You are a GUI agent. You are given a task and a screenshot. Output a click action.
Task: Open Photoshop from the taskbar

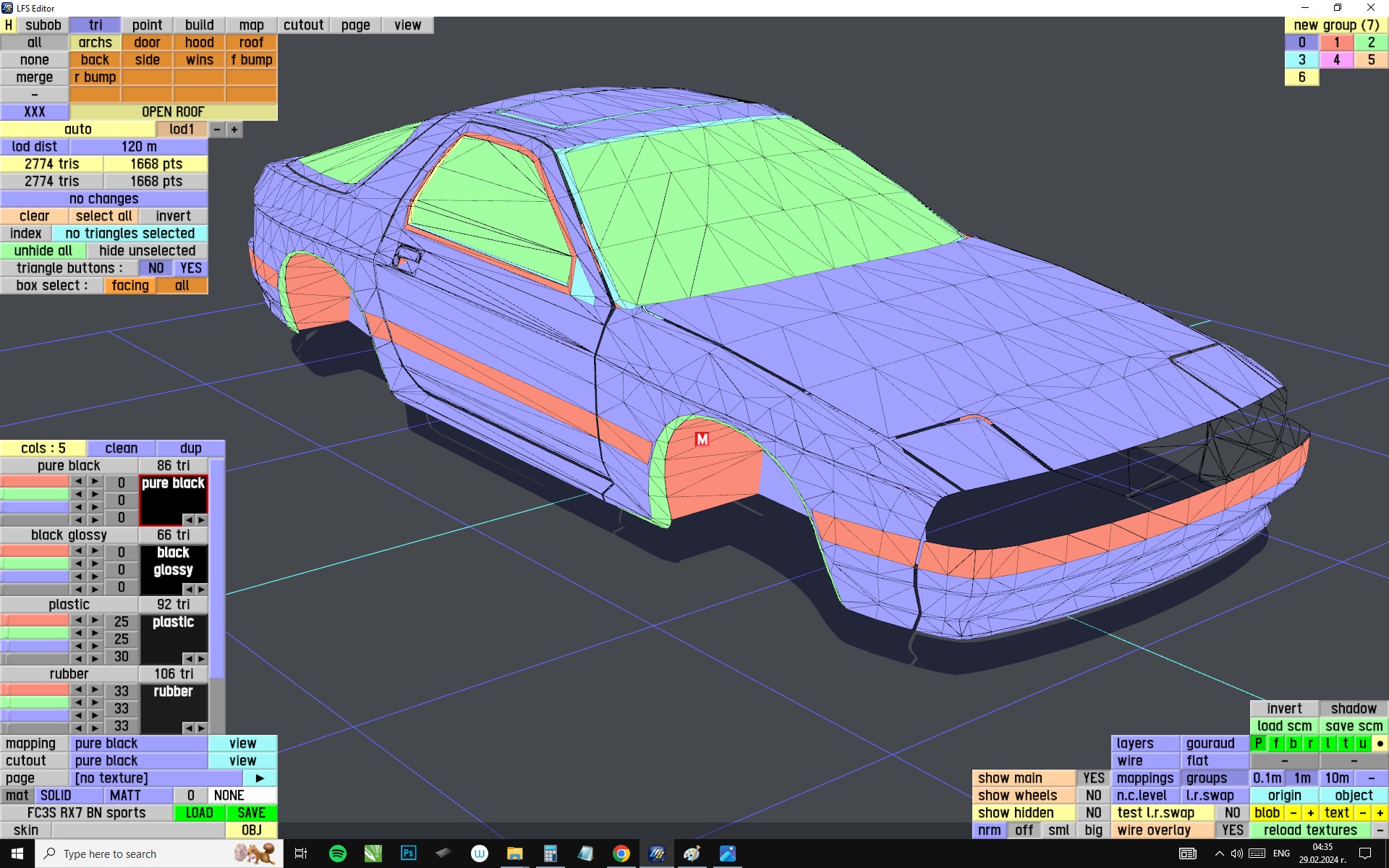(408, 854)
